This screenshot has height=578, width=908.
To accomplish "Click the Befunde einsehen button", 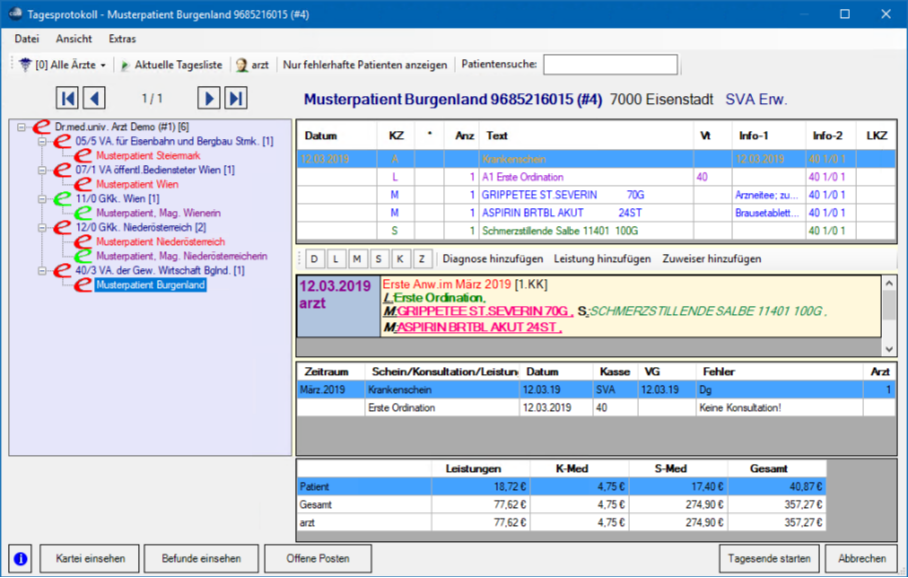I will coord(202,559).
